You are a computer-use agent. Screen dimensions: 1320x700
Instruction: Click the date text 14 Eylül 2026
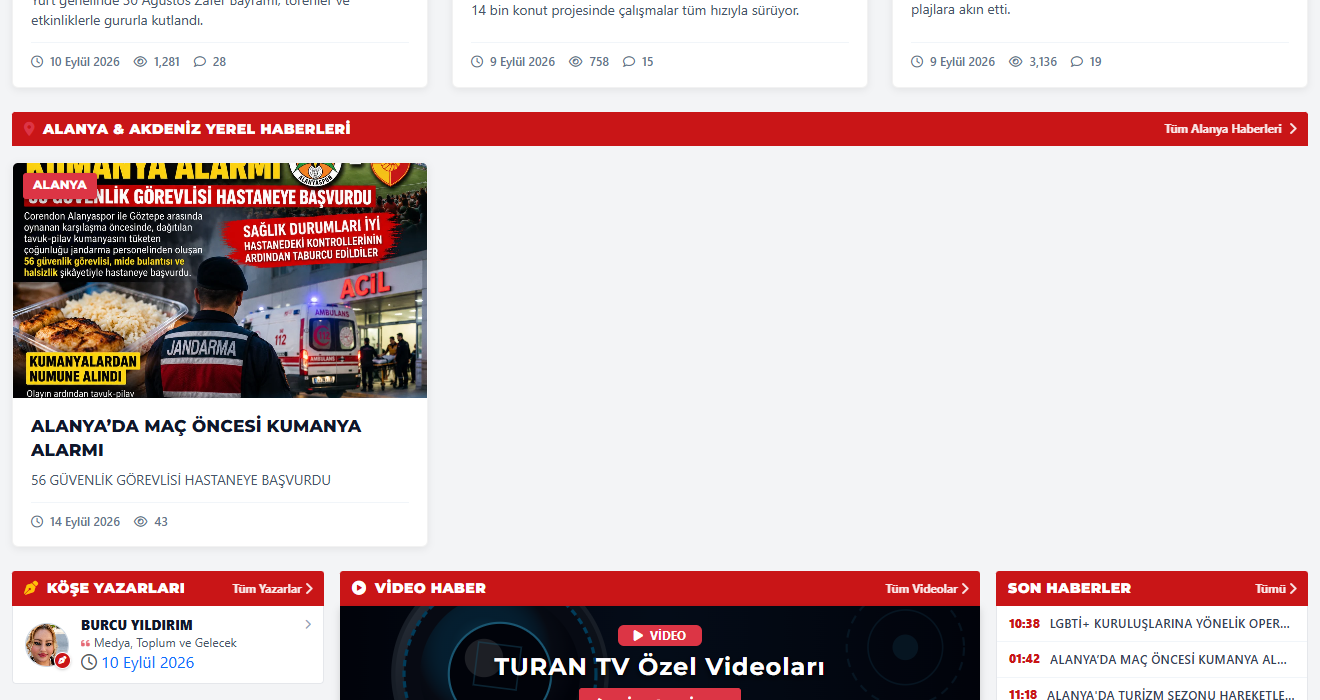tap(85, 522)
